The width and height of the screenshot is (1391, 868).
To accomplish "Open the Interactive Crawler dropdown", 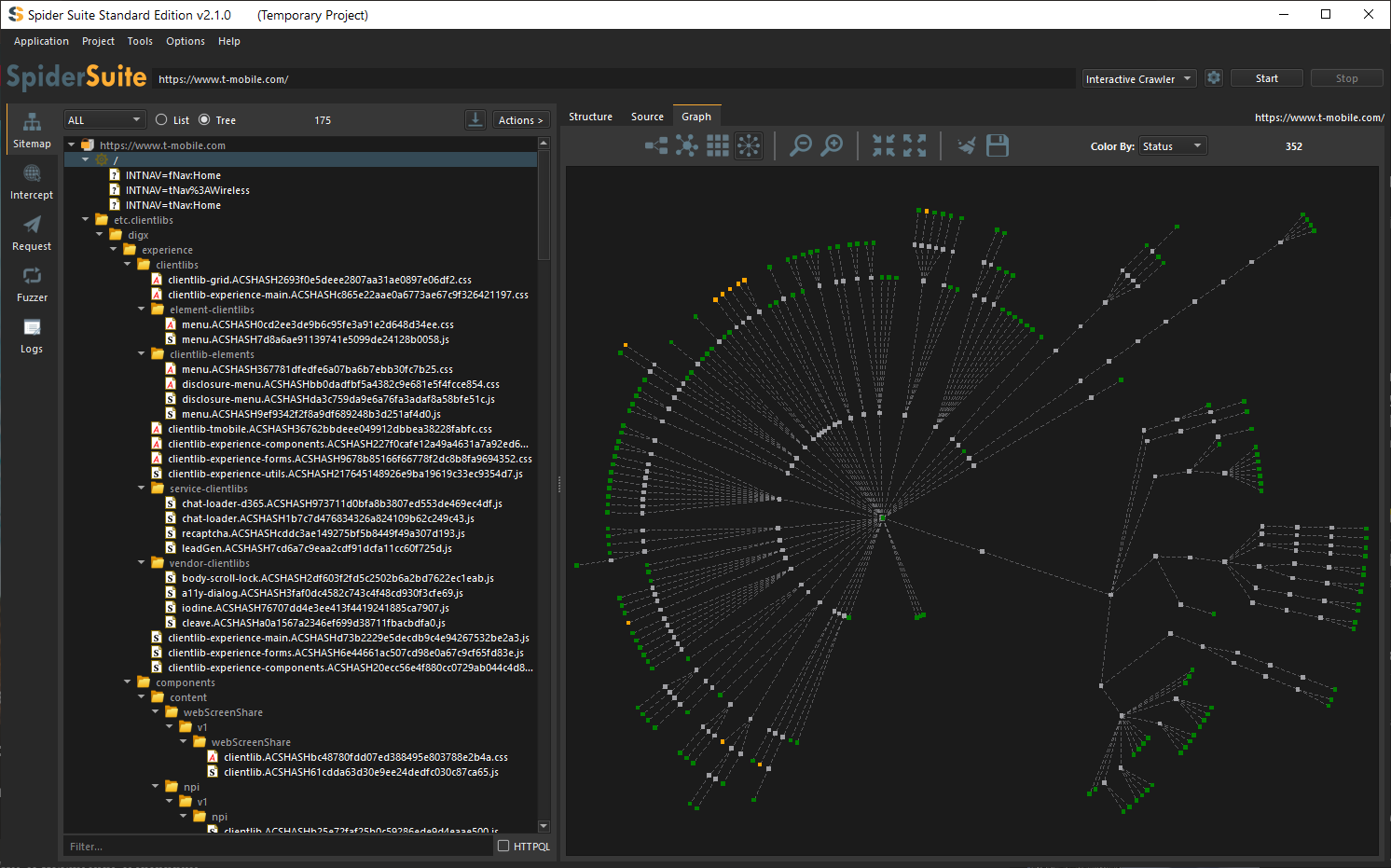I will pos(1139,79).
